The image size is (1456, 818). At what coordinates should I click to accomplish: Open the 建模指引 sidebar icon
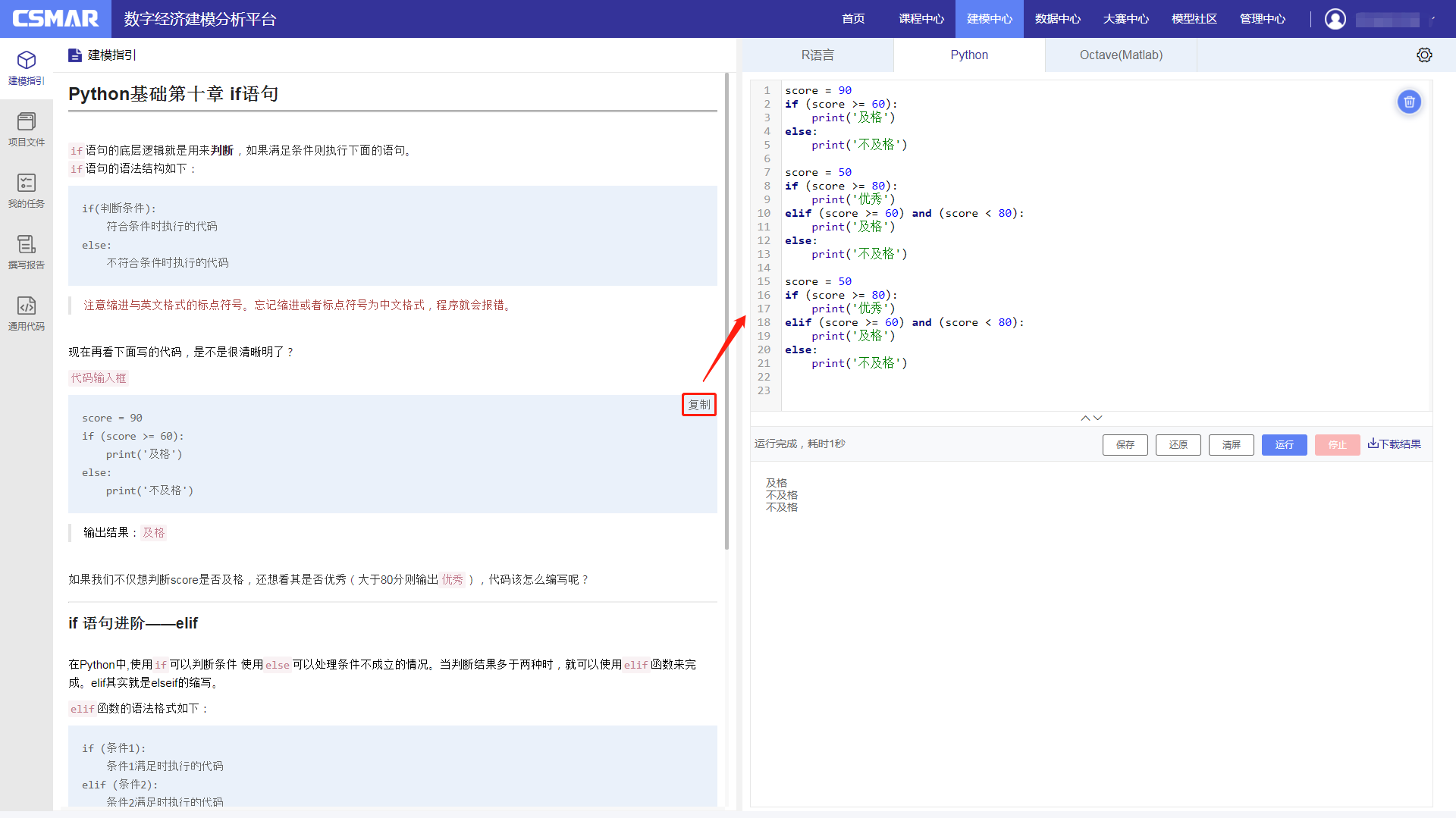tap(27, 67)
